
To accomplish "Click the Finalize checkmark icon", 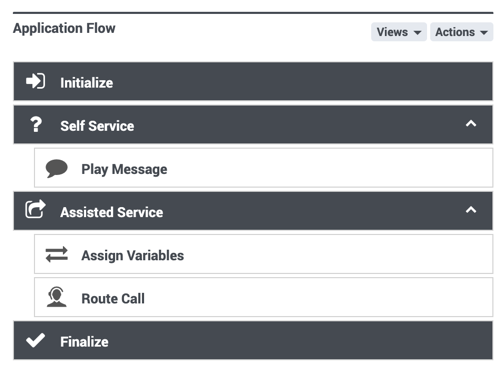I will coord(36,340).
